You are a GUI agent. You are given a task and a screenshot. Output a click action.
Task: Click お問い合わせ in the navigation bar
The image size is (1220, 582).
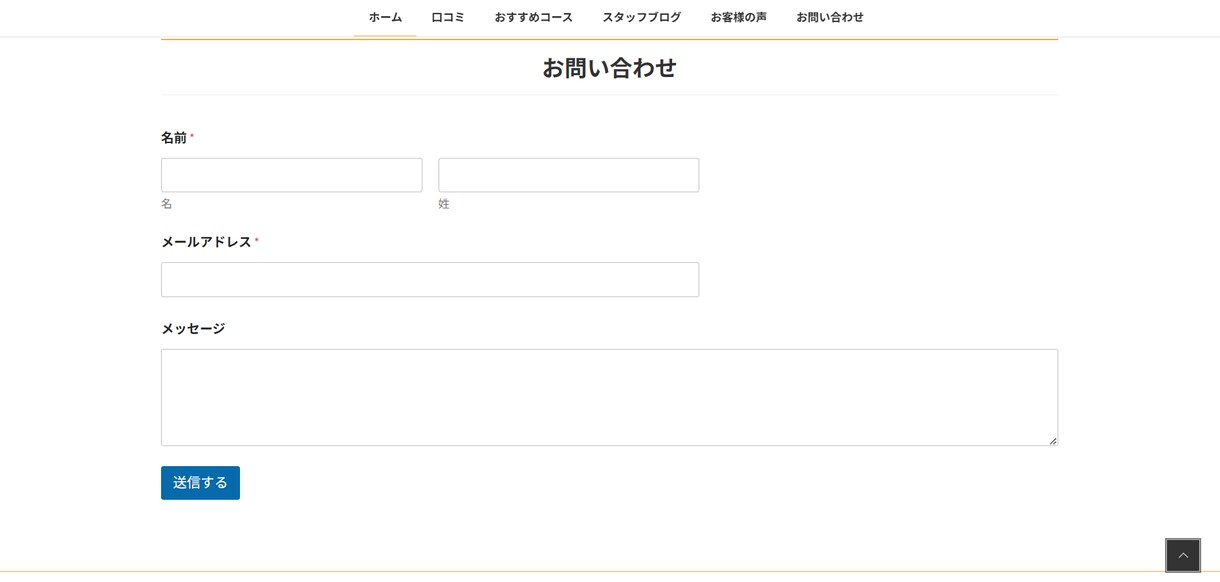[830, 17]
